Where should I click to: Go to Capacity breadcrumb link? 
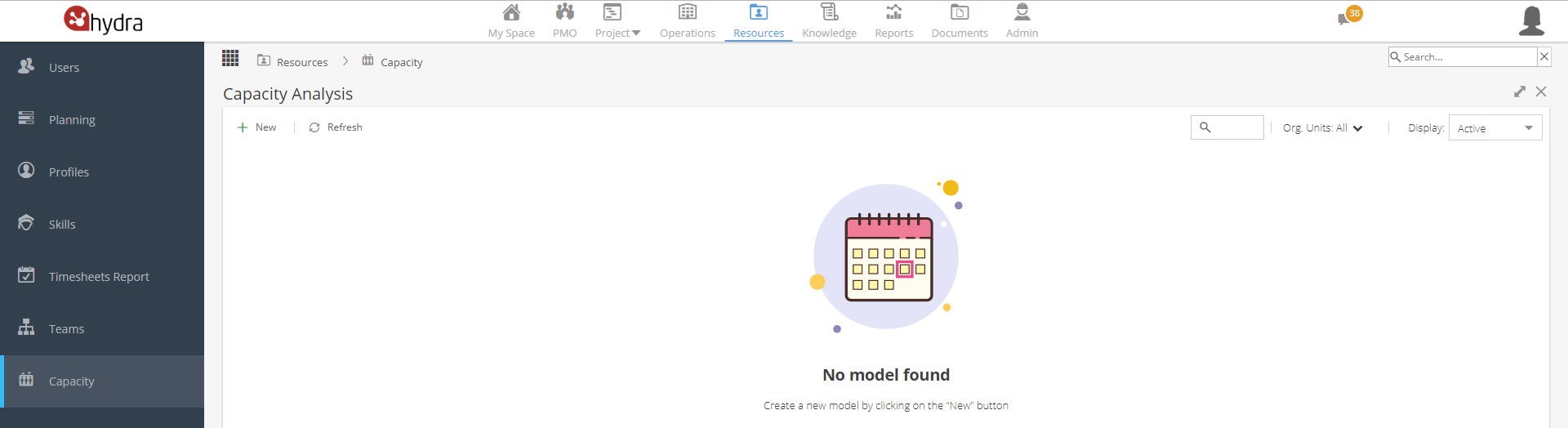tap(402, 62)
